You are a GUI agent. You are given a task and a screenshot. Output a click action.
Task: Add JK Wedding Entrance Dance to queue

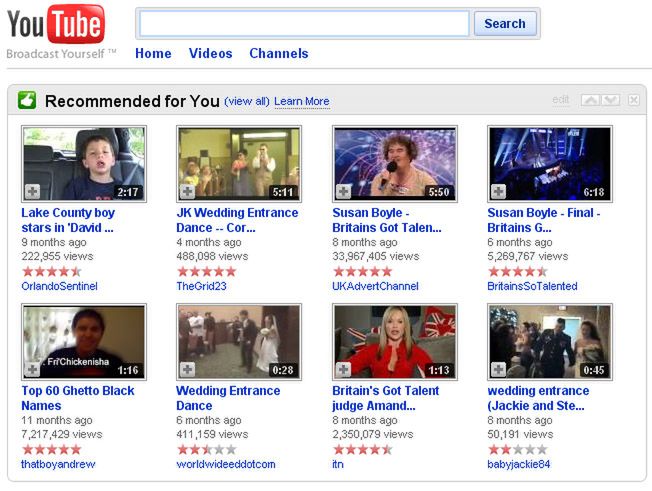188,192
